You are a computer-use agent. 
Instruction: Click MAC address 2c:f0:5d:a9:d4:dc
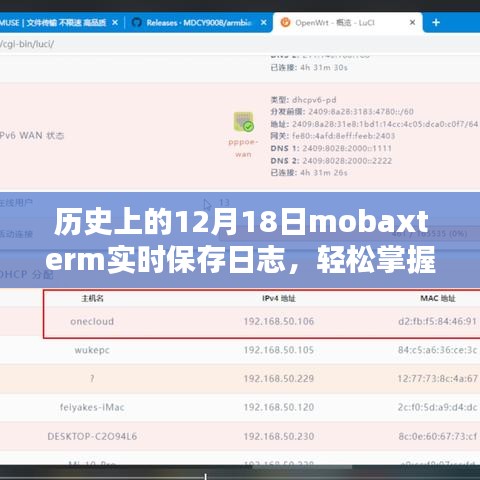tap(438, 407)
